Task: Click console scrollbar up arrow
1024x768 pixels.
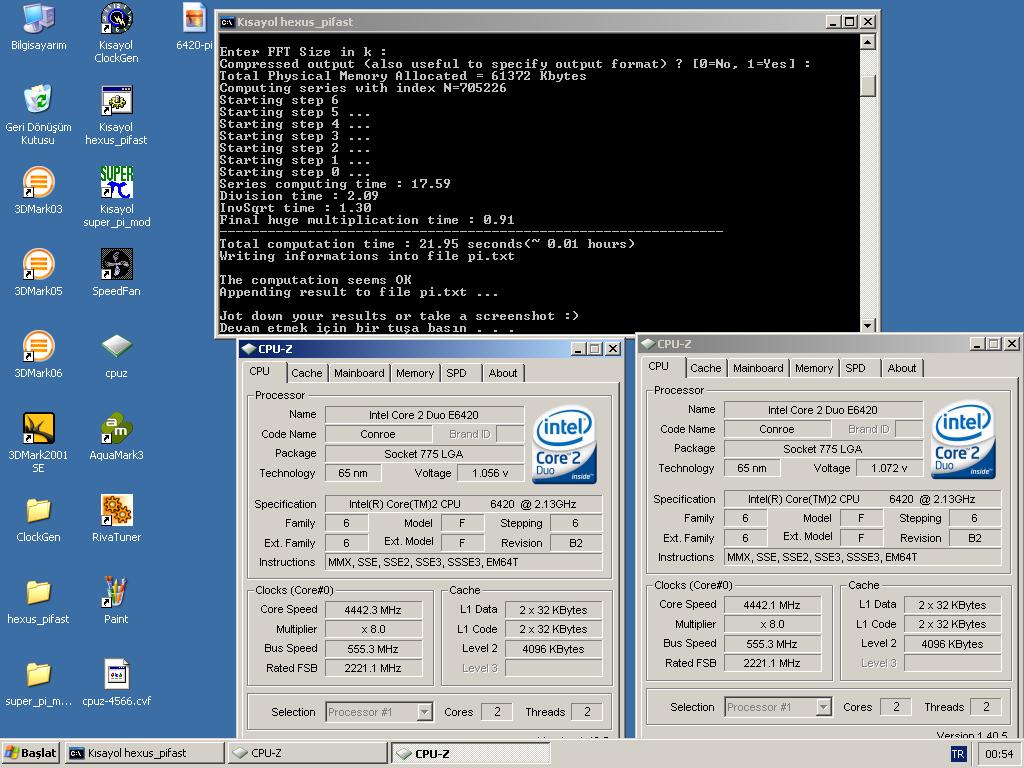Action: pyautogui.click(x=868, y=42)
